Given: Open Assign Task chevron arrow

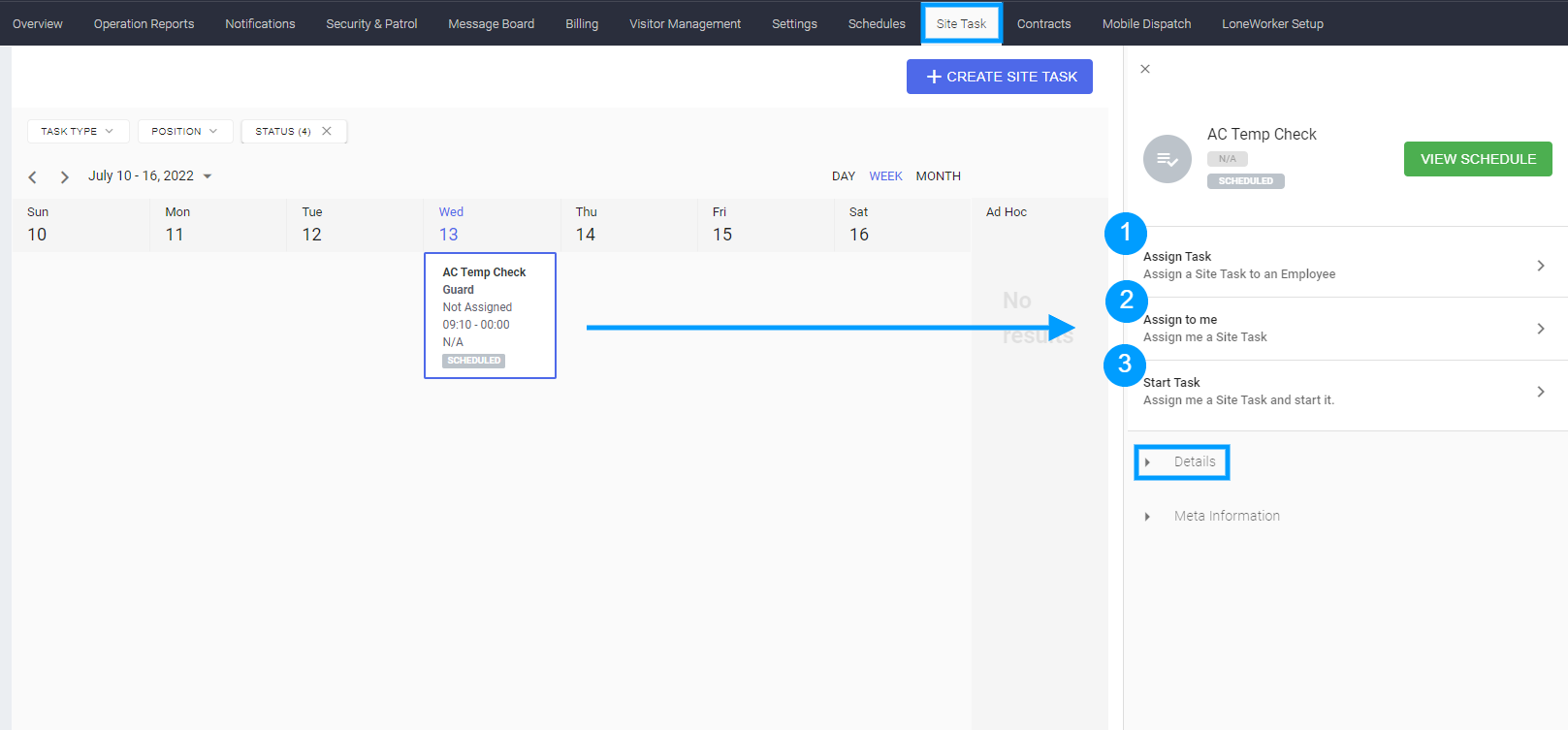Looking at the screenshot, I should [x=1541, y=266].
